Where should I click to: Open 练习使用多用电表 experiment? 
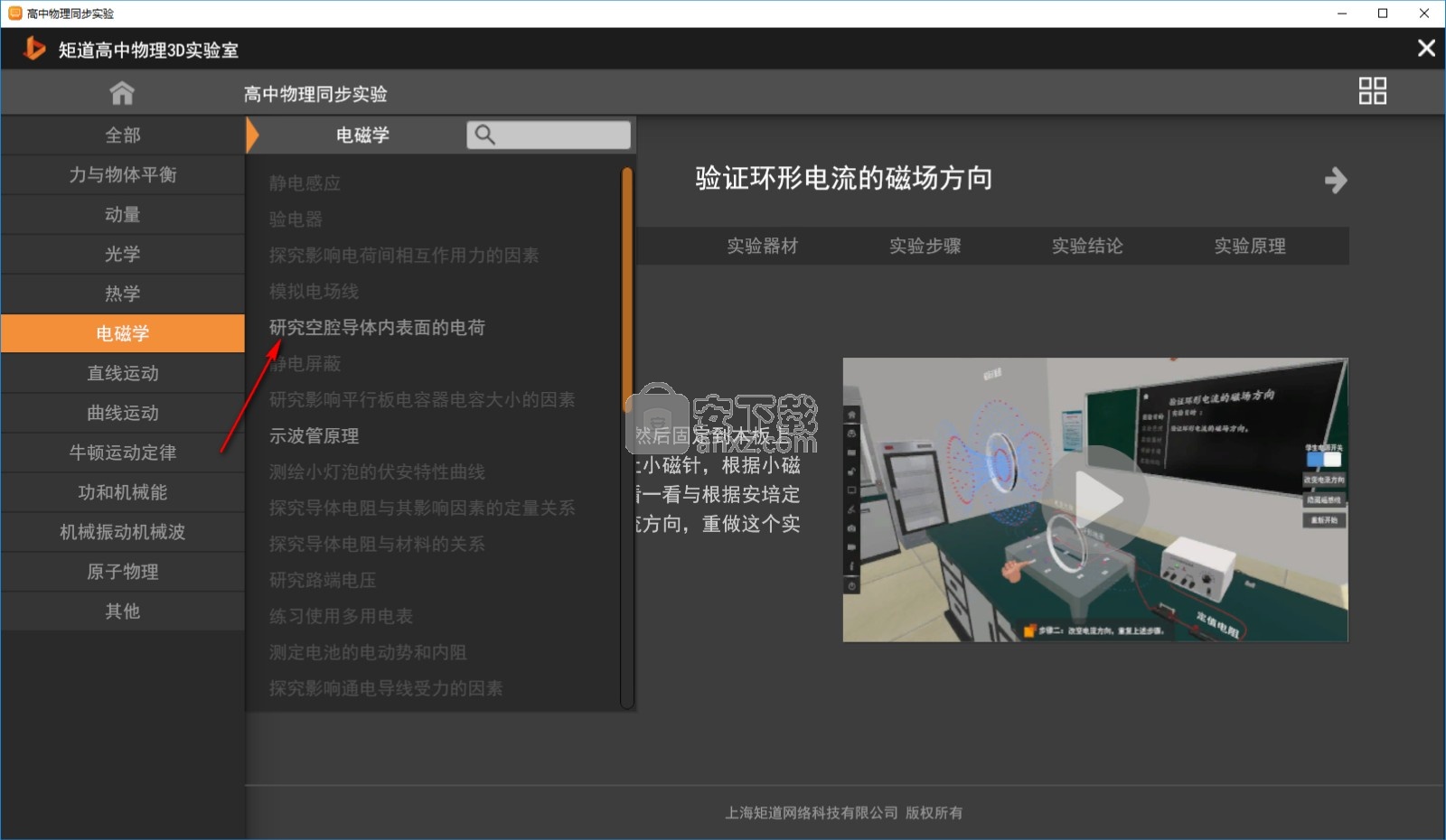pyautogui.click(x=341, y=616)
